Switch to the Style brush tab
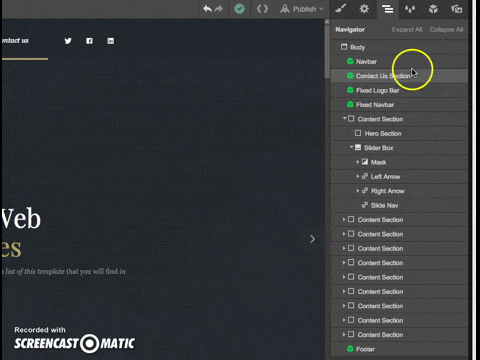 tap(341, 8)
